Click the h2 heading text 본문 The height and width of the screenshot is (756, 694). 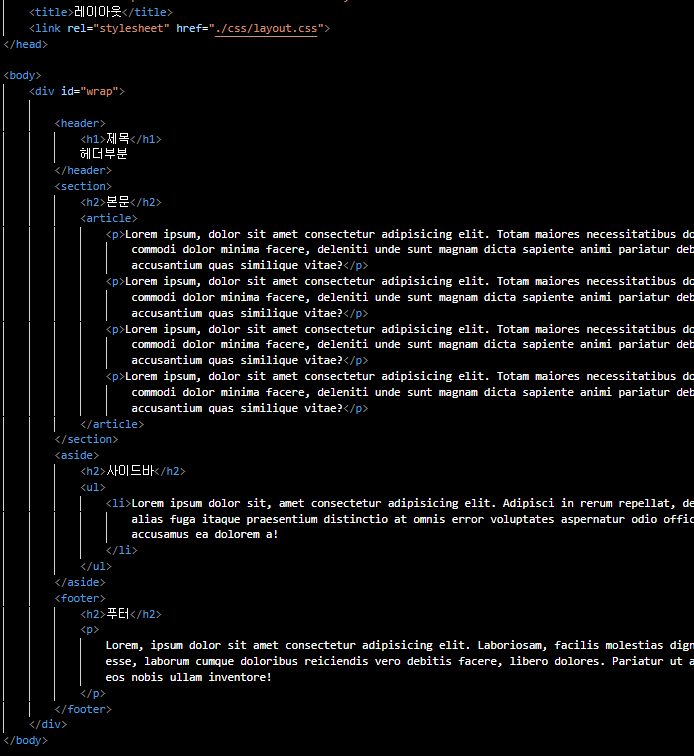[x=118, y=202]
